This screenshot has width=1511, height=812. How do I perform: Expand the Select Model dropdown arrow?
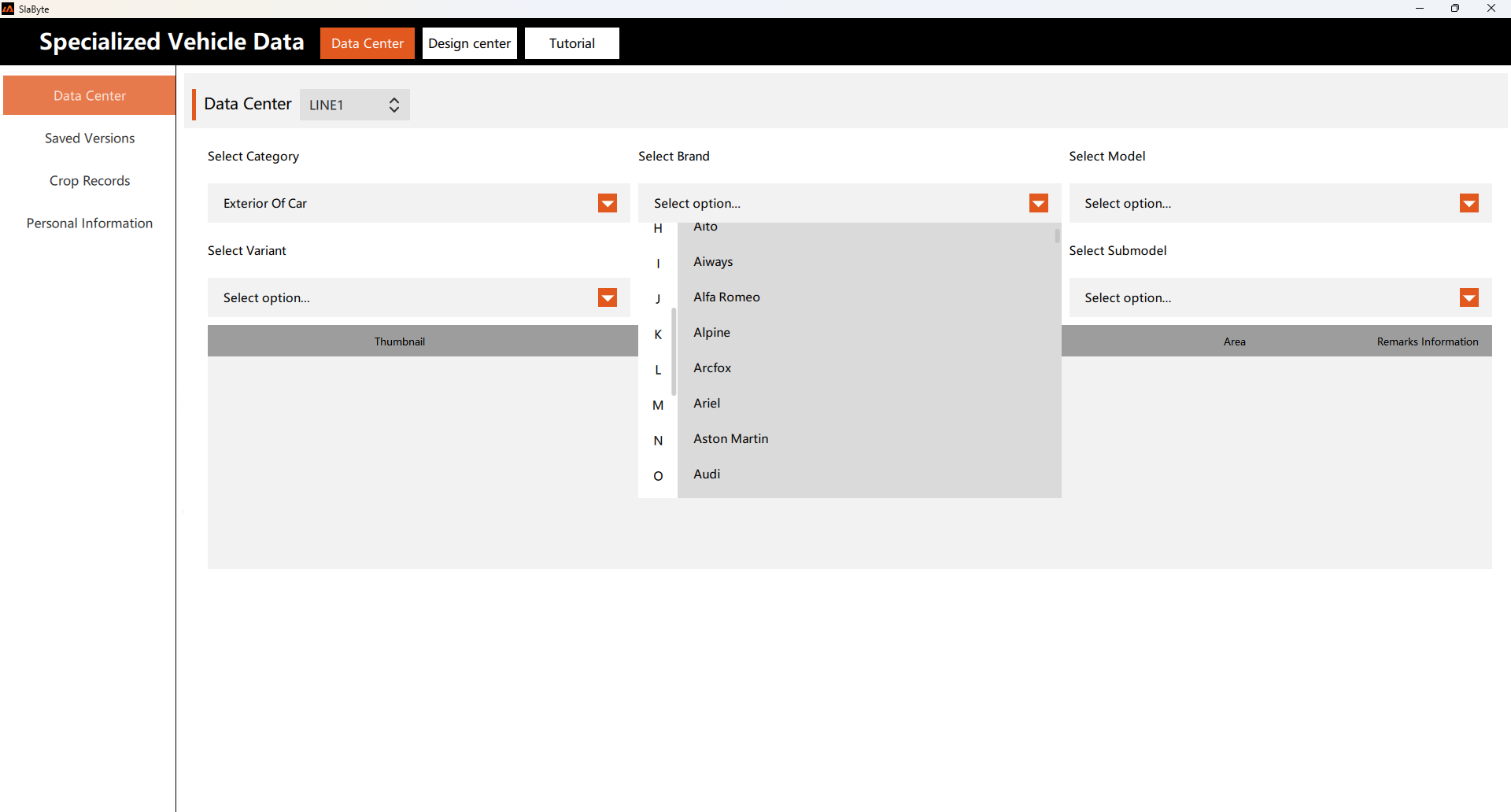1469,203
